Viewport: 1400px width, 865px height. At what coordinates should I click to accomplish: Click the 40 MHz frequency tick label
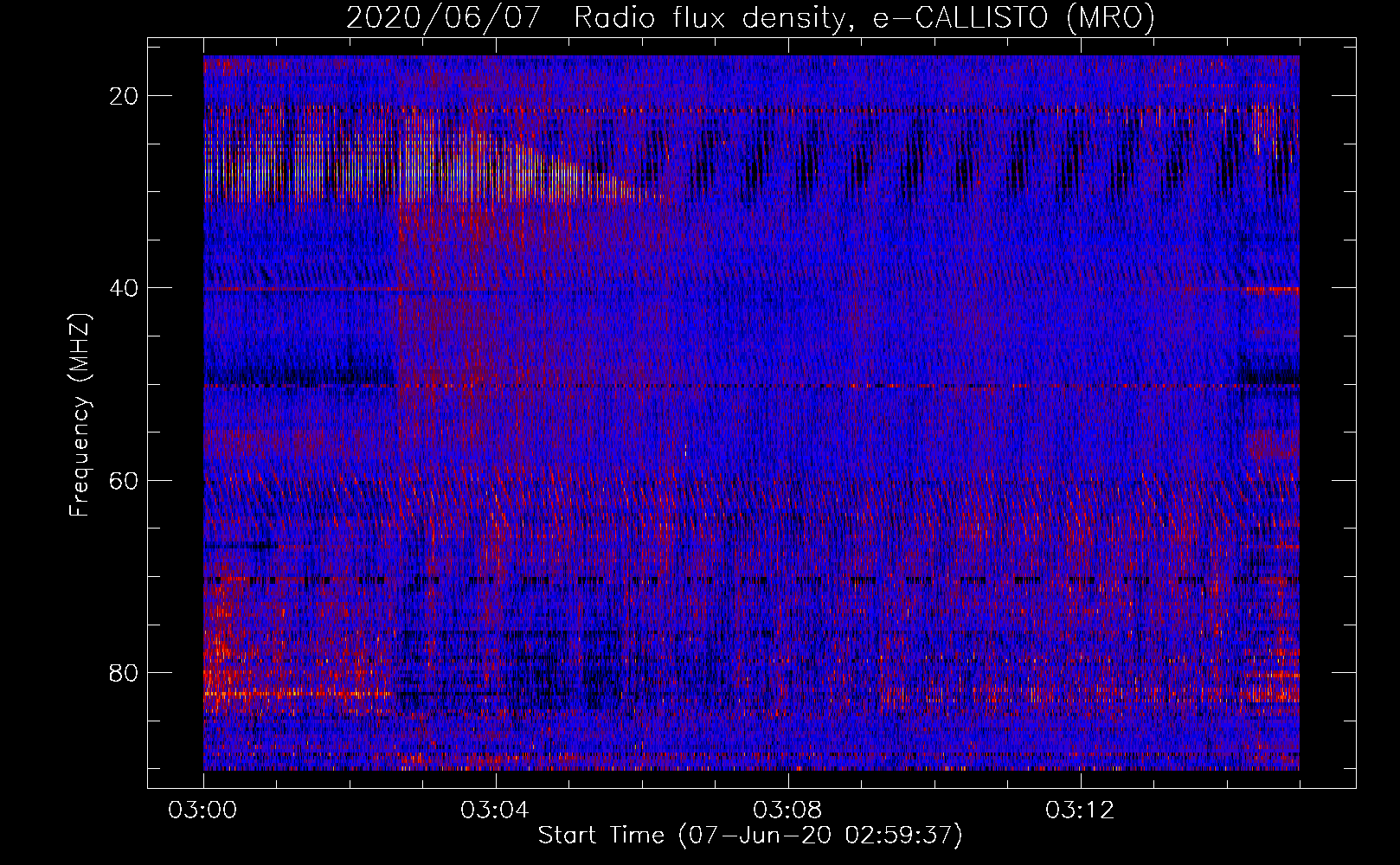(x=125, y=288)
